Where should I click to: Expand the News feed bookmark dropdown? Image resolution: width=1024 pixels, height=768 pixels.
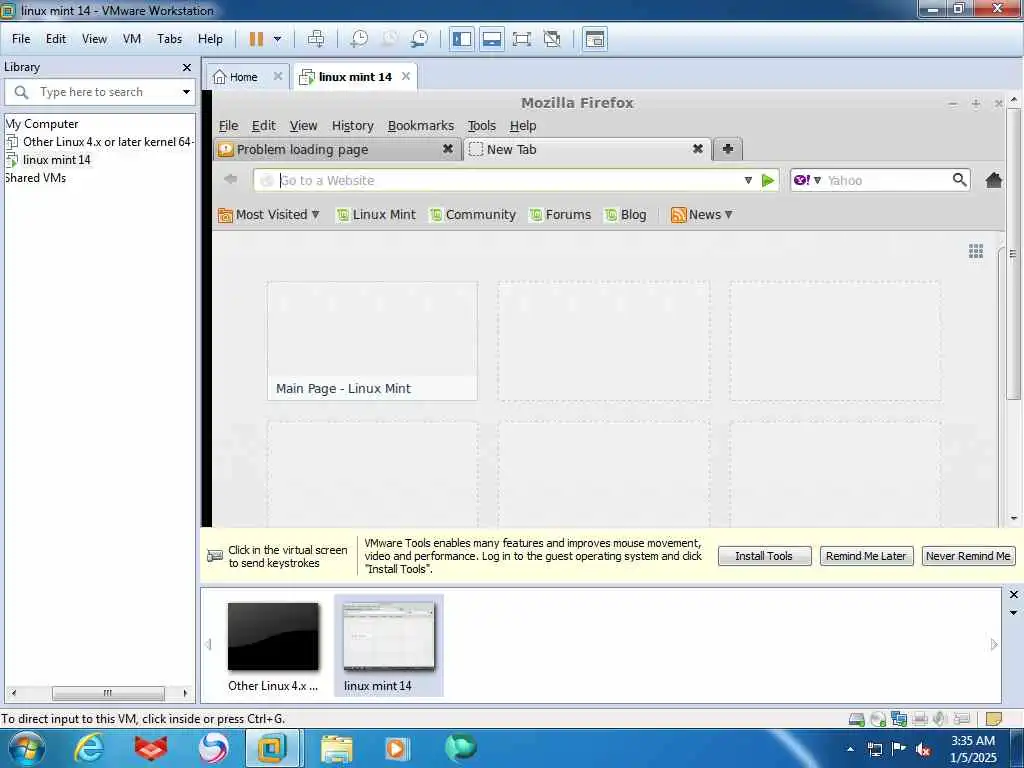click(702, 215)
